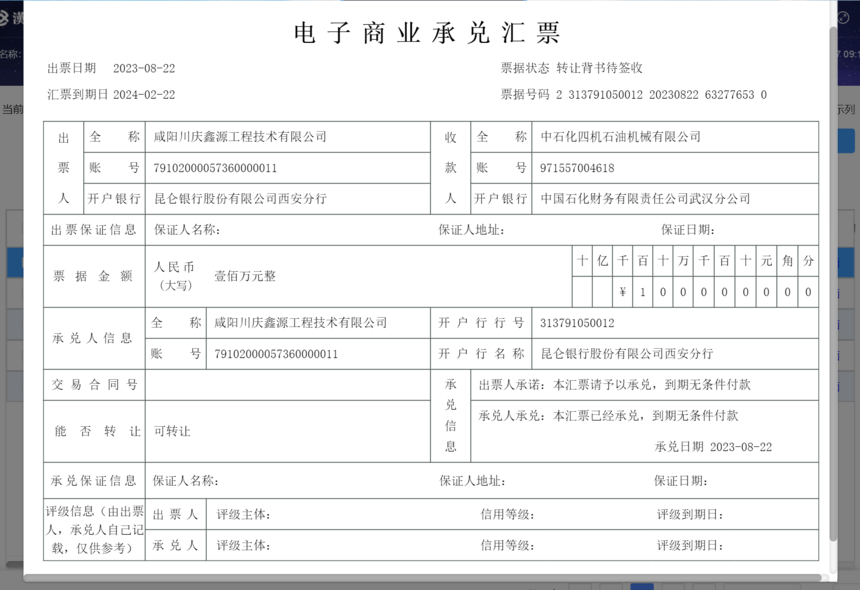860x590 pixels.
Task: Click 保证人地址 in 出票保证信息 row
Action: click(x=471, y=230)
